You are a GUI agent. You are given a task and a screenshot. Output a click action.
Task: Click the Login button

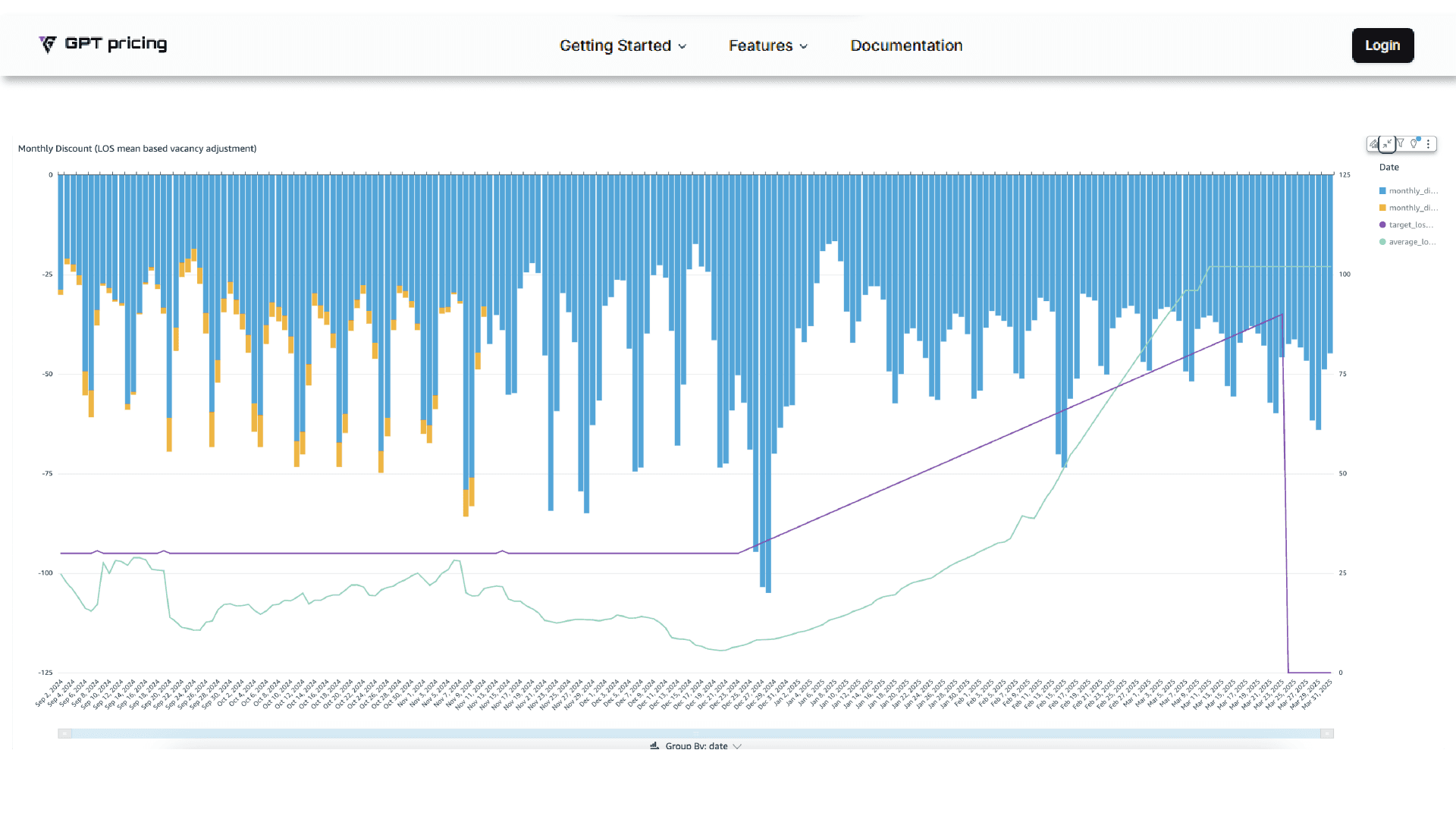click(x=1382, y=45)
